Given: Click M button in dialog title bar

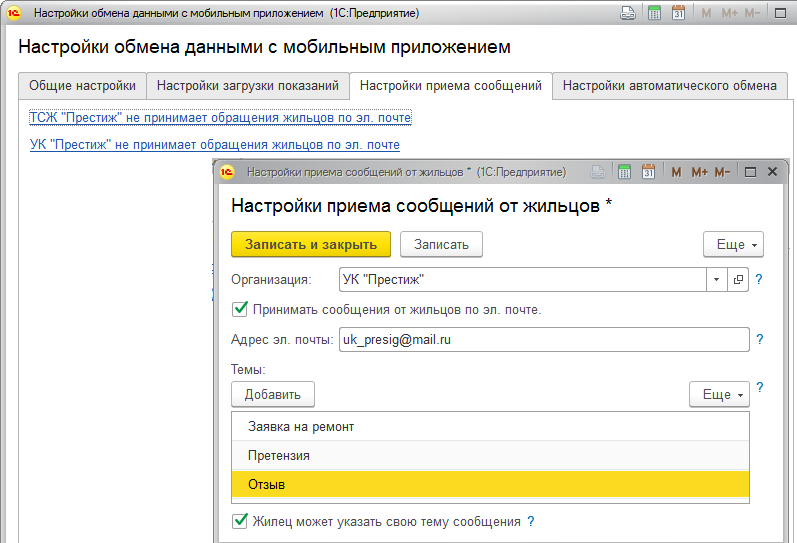Looking at the screenshot, I should pyautogui.click(x=676, y=172).
